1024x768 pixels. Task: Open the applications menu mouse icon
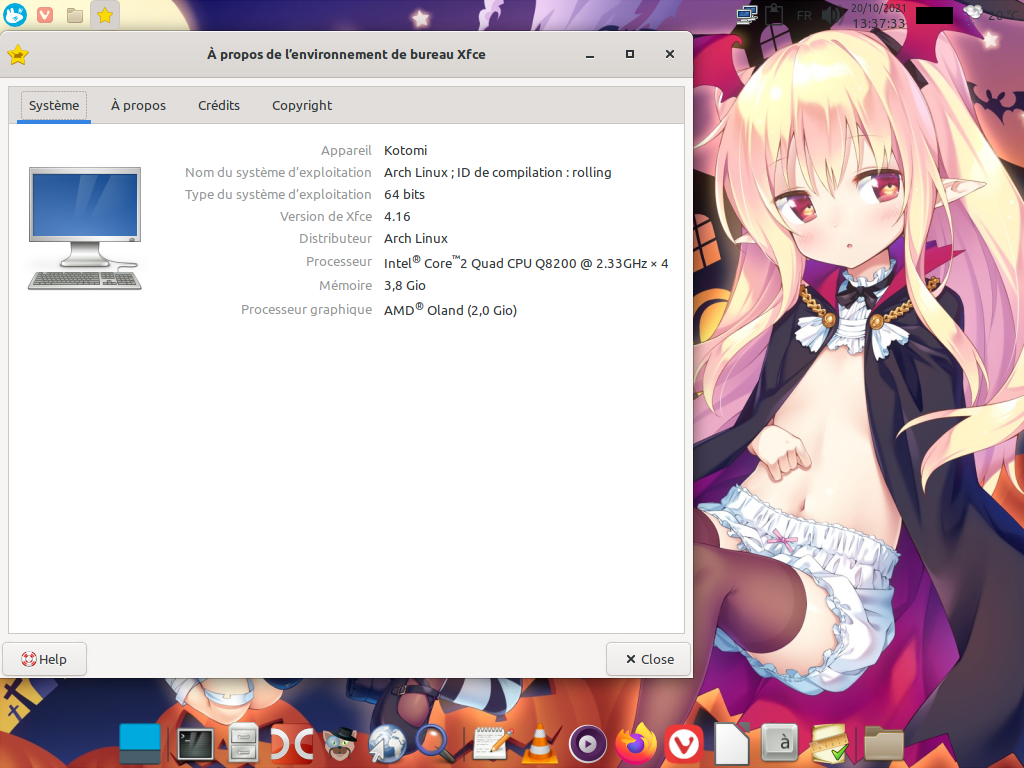pyautogui.click(x=14, y=14)
